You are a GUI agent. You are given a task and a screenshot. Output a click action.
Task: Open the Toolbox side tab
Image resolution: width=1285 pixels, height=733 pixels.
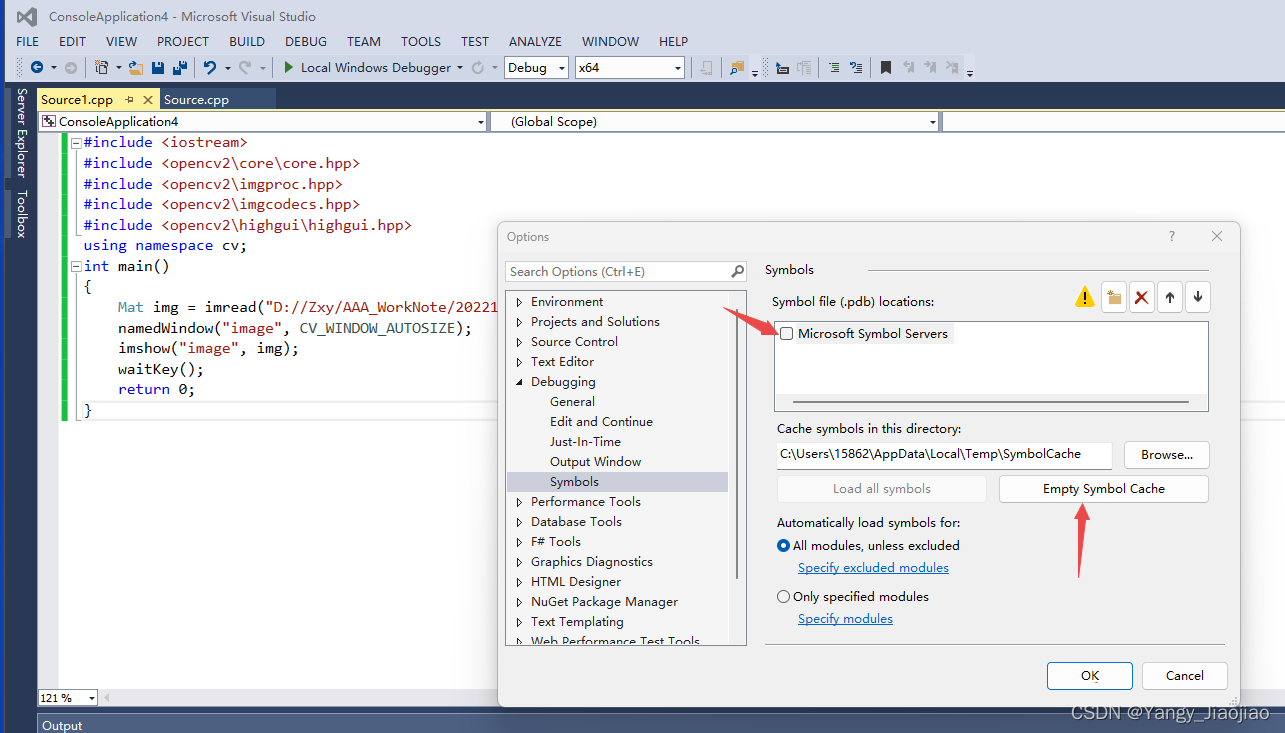(22, 214)
